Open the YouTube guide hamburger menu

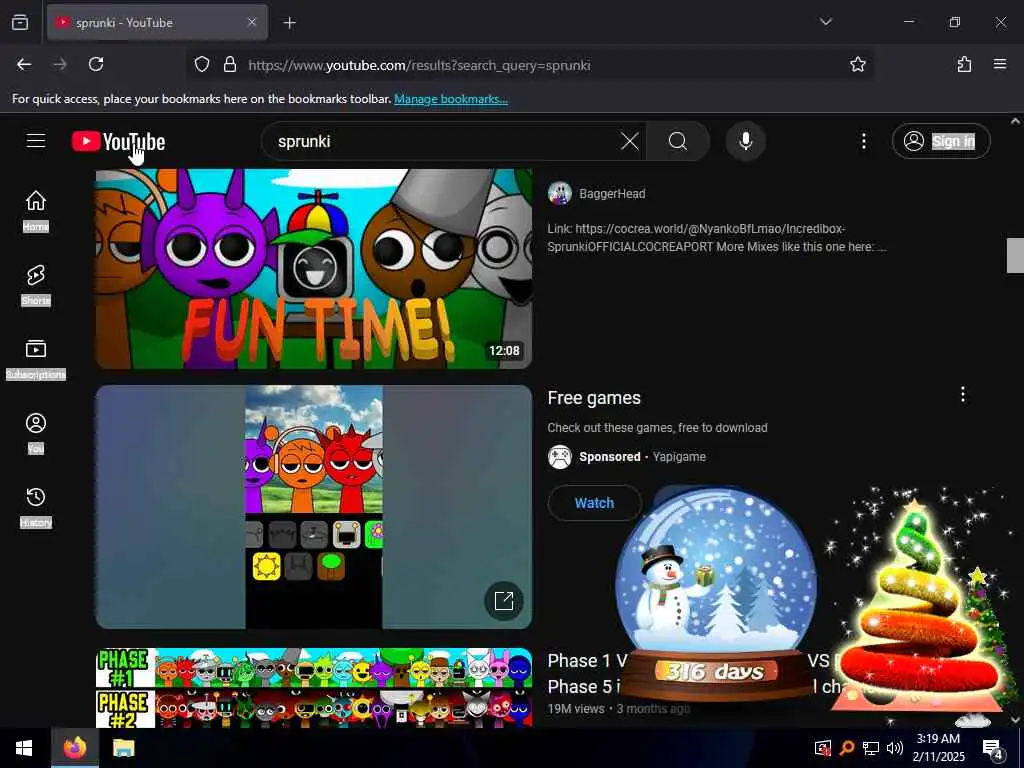click(36, 141)
